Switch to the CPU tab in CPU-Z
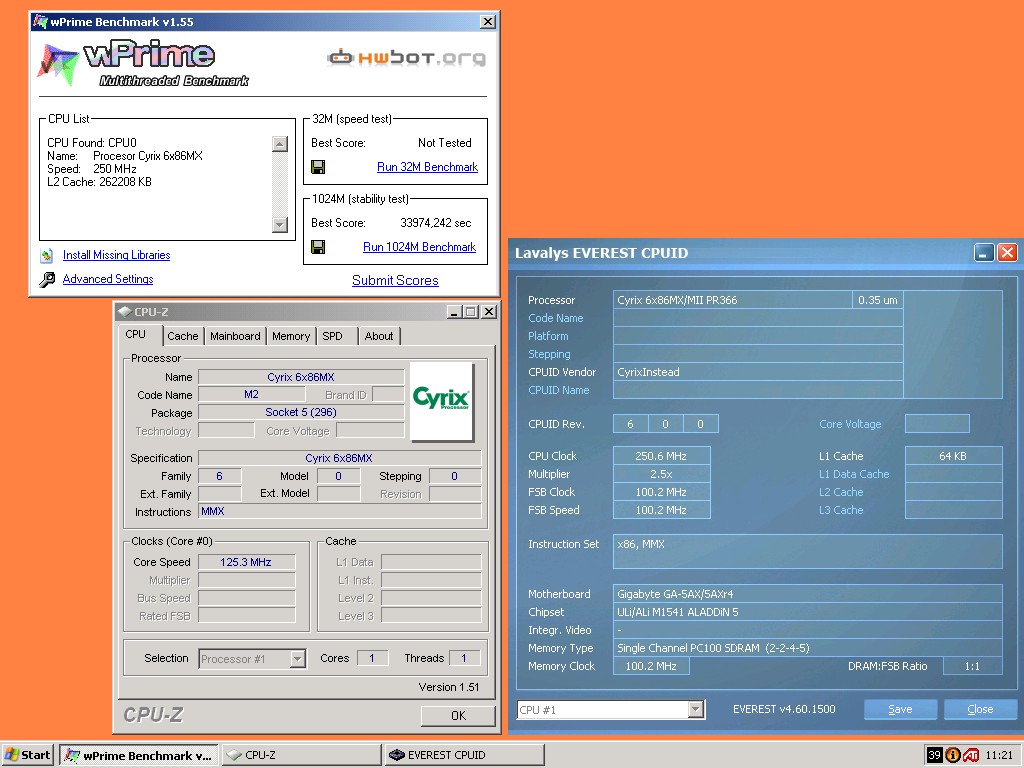 pos(136,334)
